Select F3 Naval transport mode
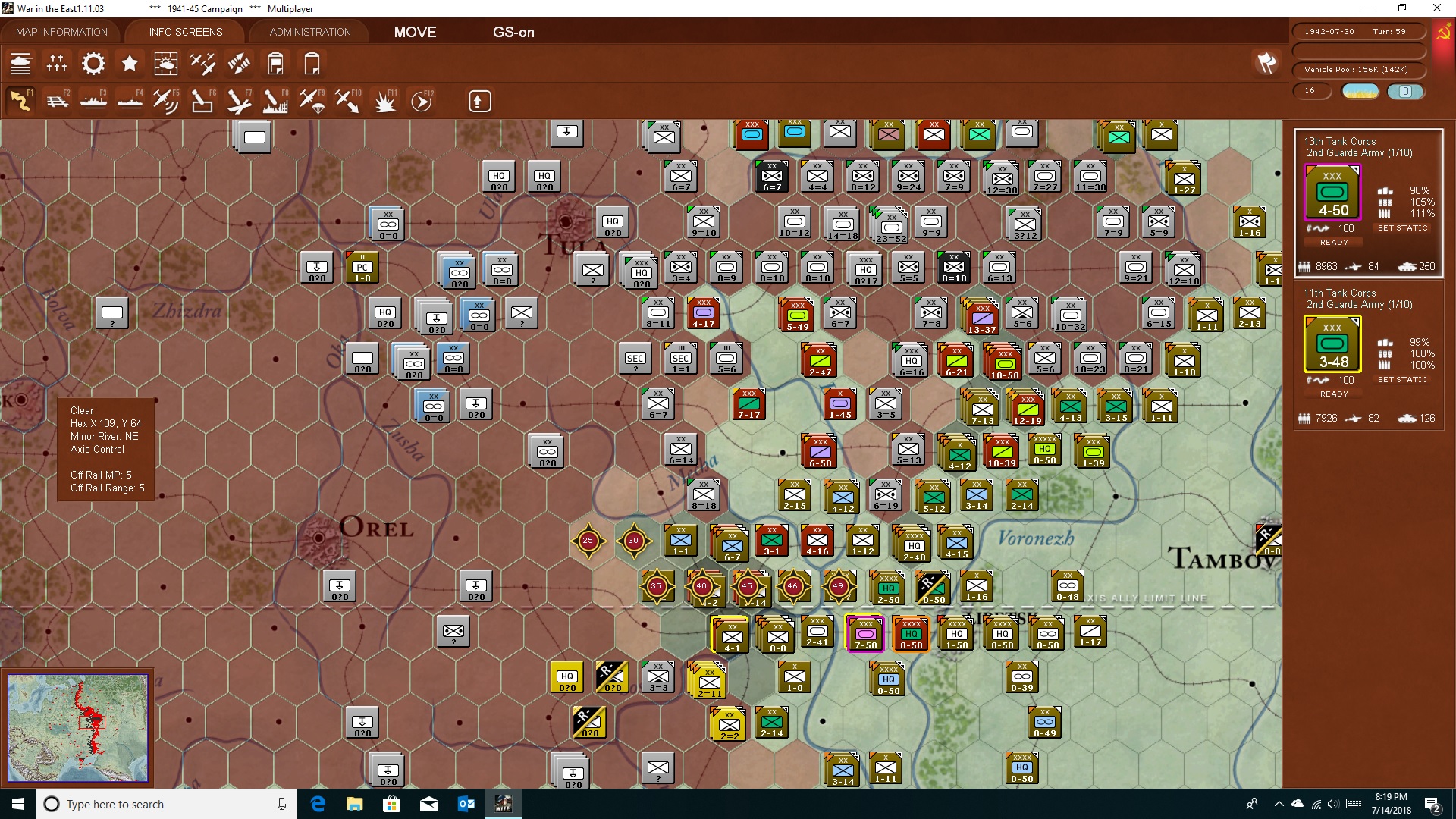This screenshot has width=1456, height=819. pyautogui.click(x=93, y=101)
